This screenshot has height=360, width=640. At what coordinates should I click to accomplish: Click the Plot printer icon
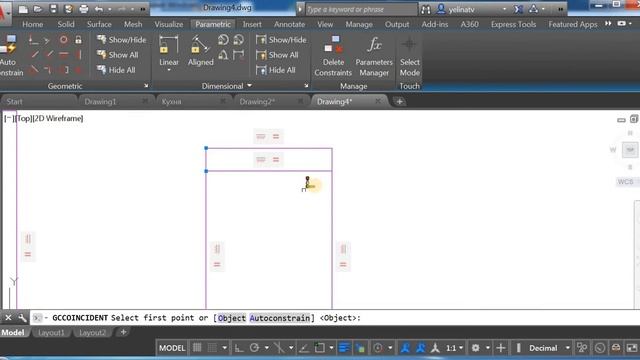(83, 9)
